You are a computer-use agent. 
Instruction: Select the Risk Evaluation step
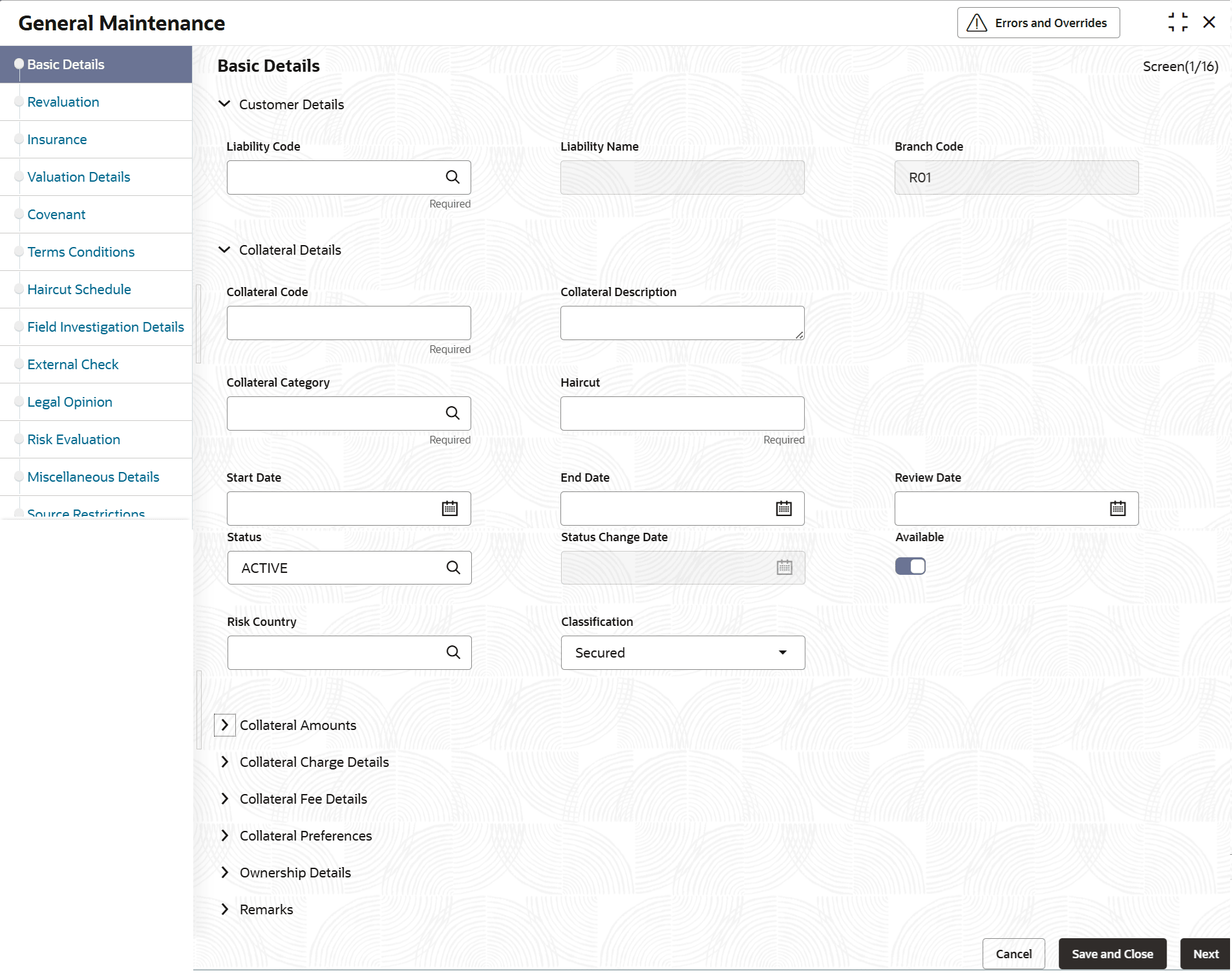click(74, 440)
